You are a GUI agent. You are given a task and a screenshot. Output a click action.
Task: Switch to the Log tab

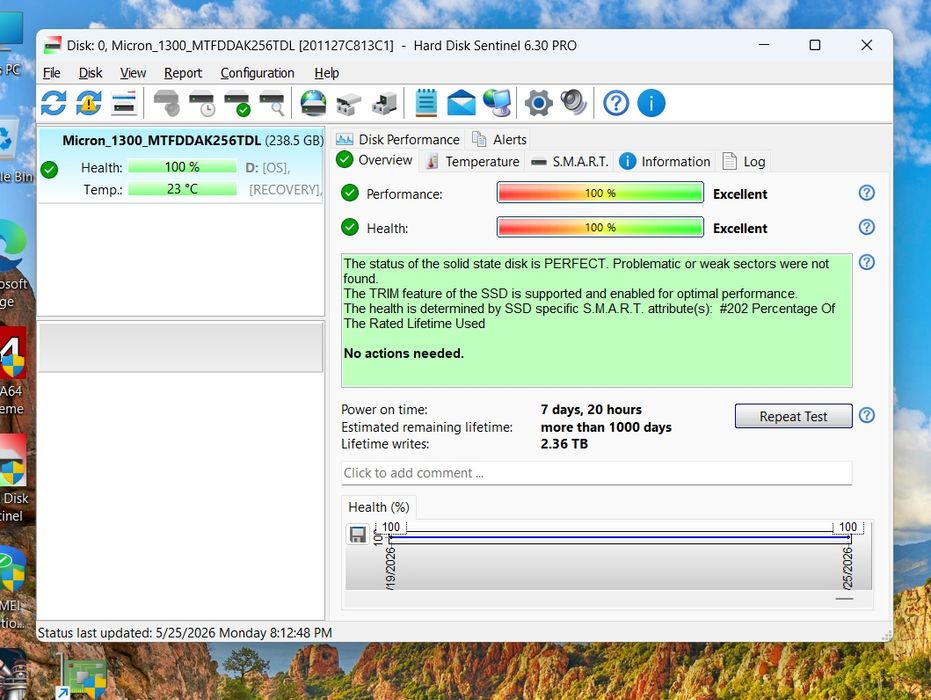coord(745,161)
